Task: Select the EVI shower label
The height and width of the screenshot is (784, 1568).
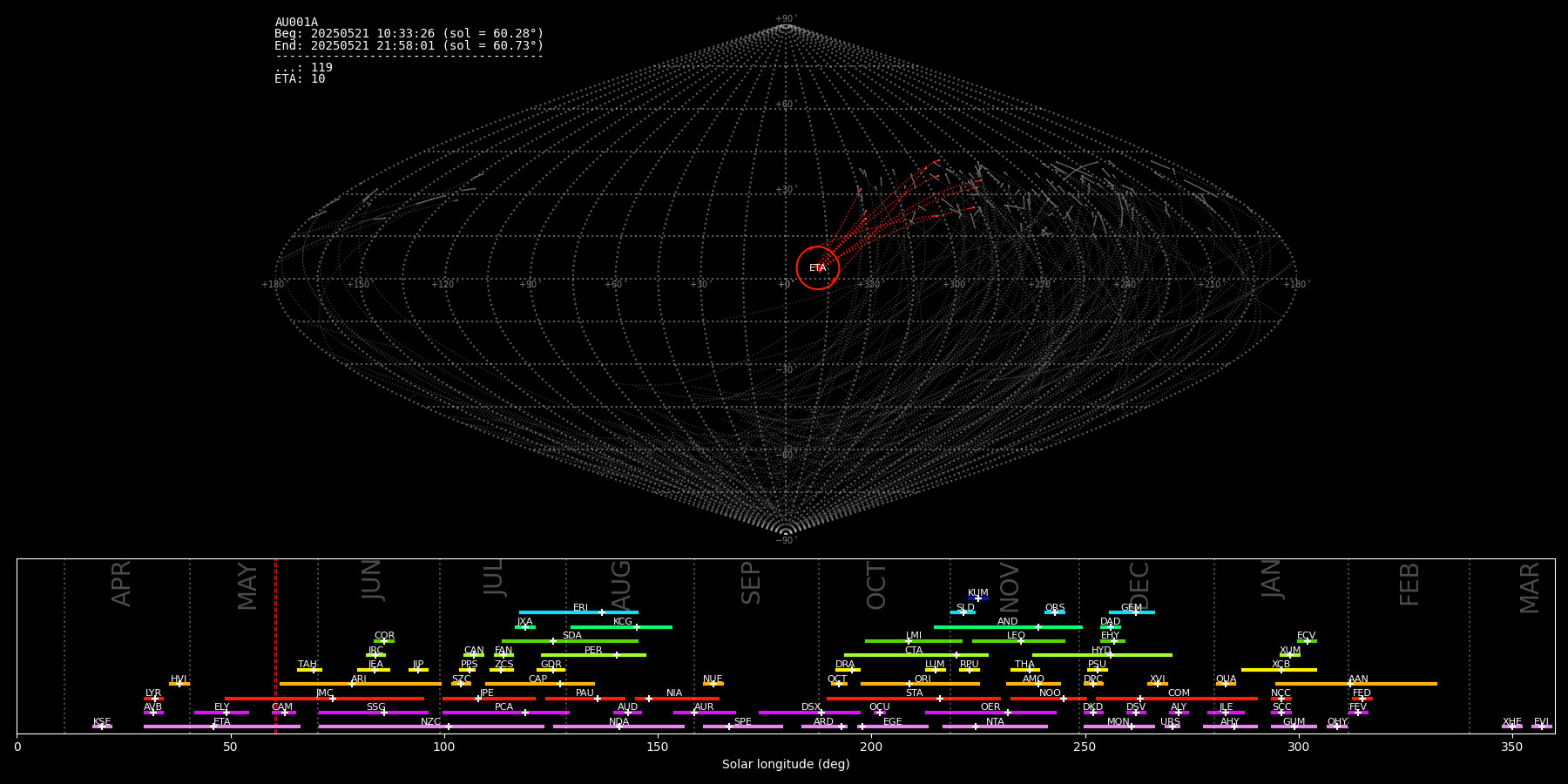Action: click(x=1541, y=722)
